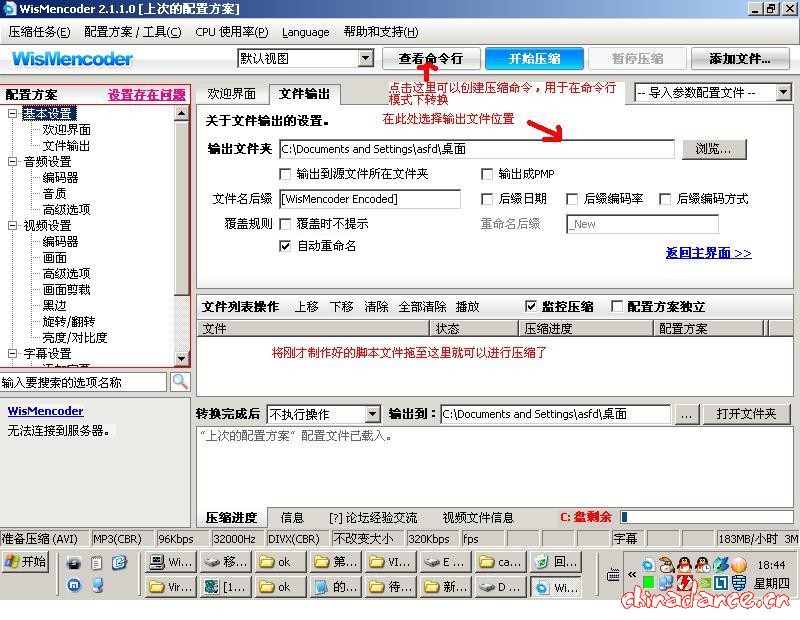Viewport: 800px width, 620px height.
Task: Click the browse '...' button next to 输出到 path
Action: pos(687,414)
